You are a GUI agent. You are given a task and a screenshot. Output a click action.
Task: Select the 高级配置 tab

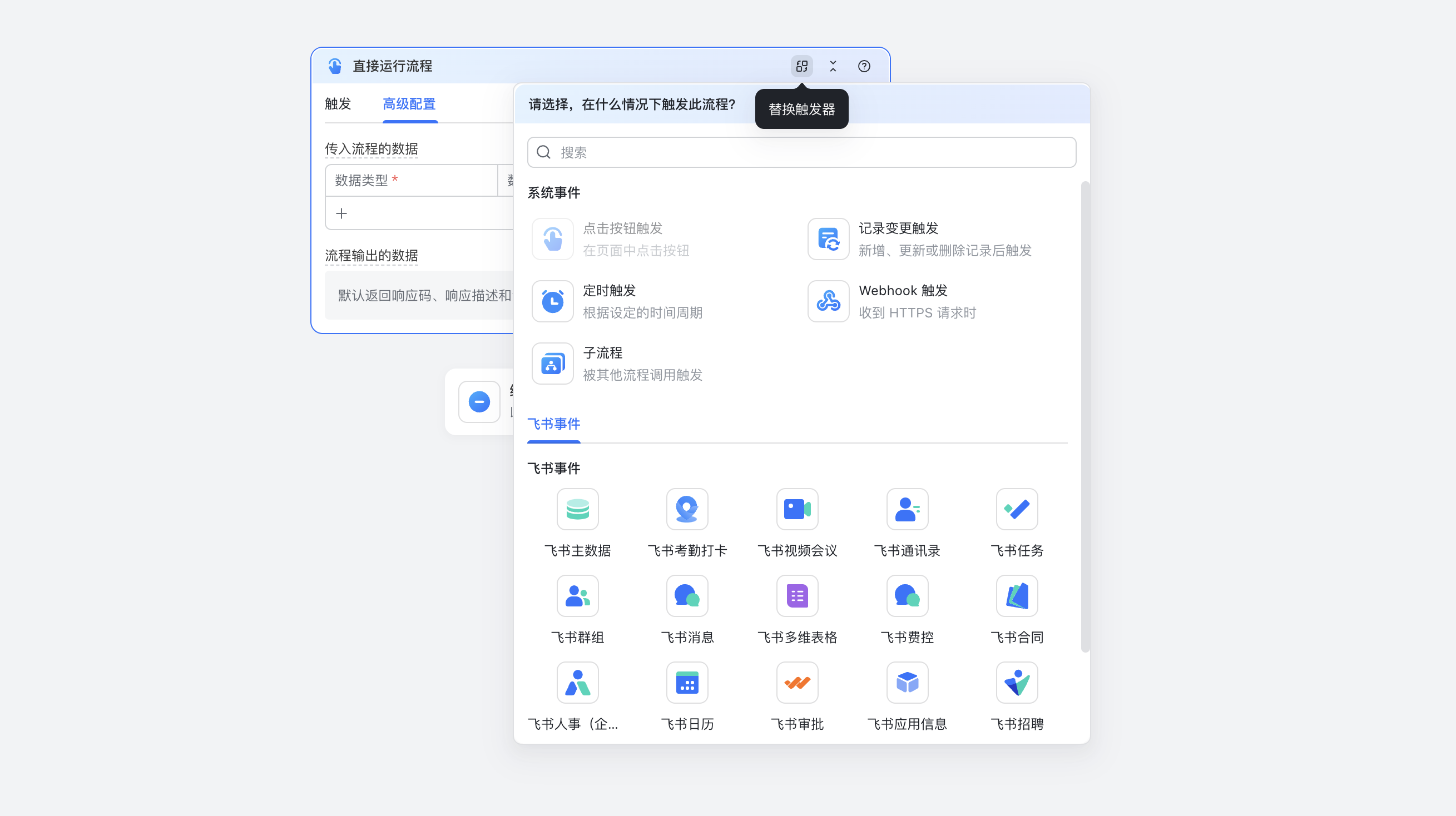pyautogui.click(x=409, y=104)
